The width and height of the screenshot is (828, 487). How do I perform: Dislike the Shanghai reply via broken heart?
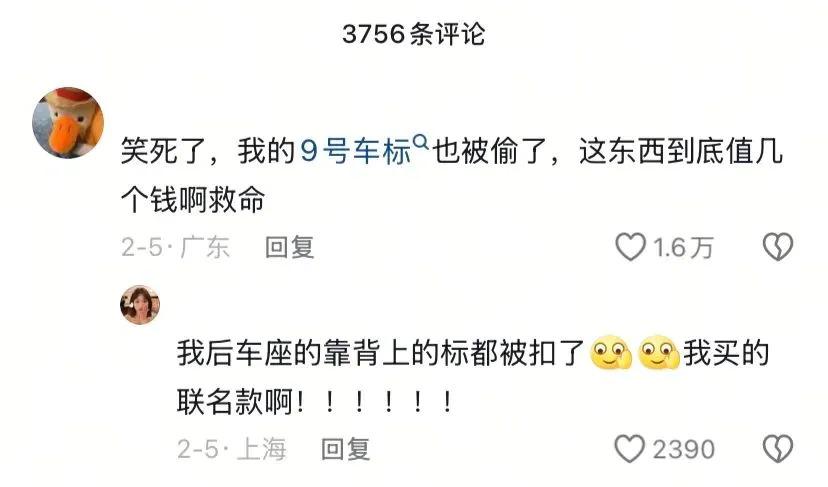click(778, 449)
